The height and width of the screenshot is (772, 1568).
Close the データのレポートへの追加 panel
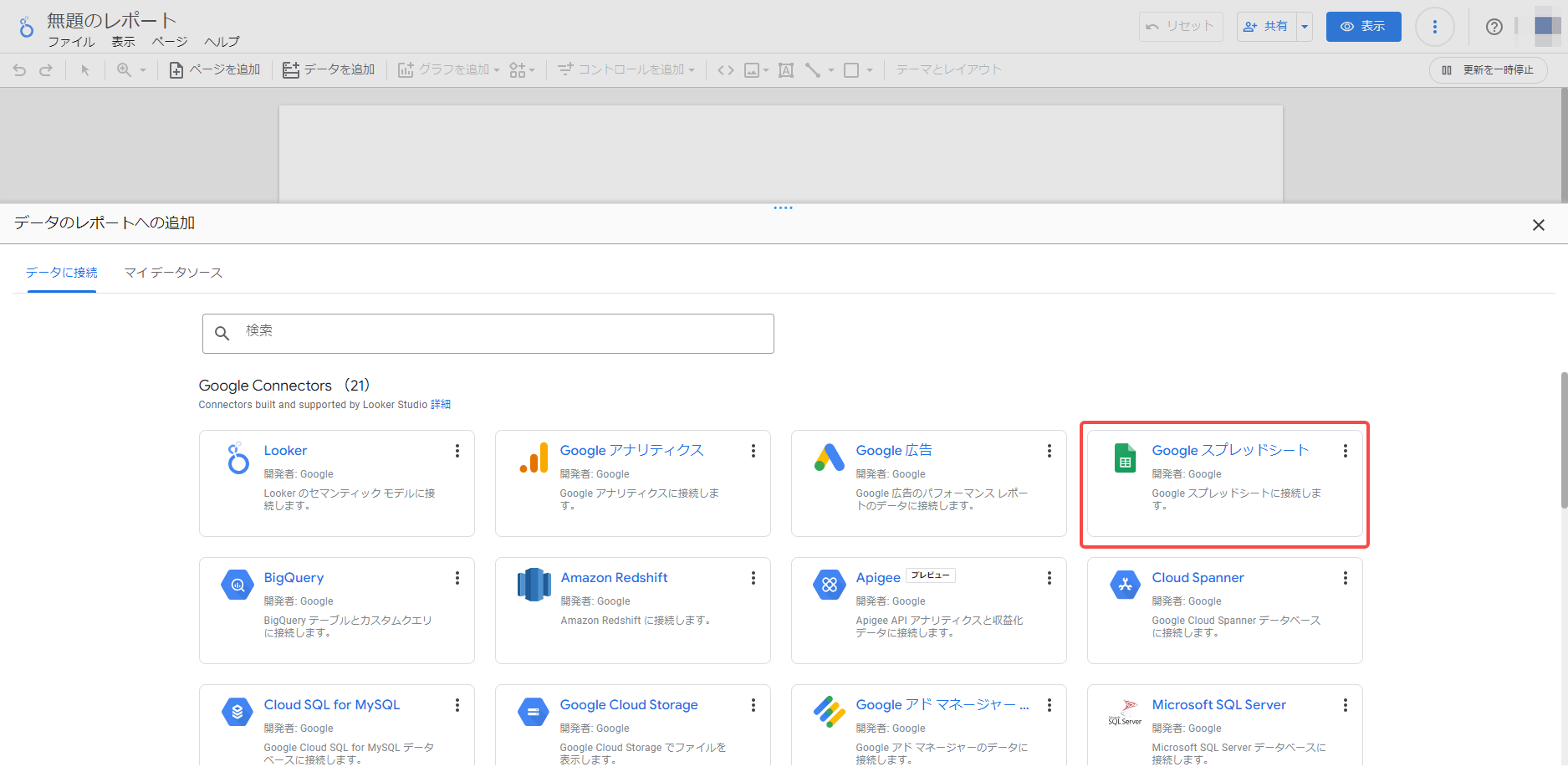click(x=1539, y=225)
